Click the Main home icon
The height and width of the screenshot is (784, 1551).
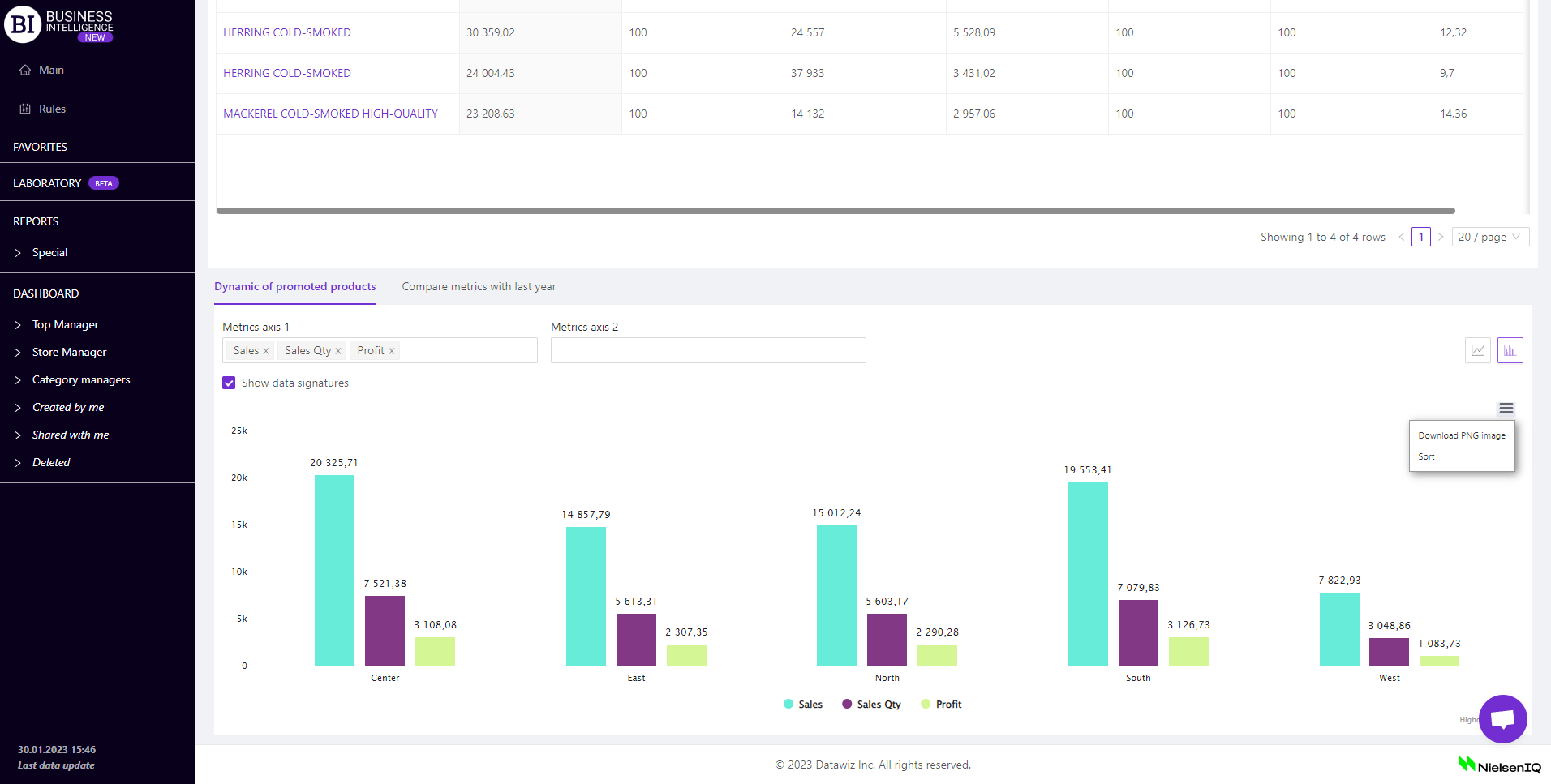[x=25, y=71]
